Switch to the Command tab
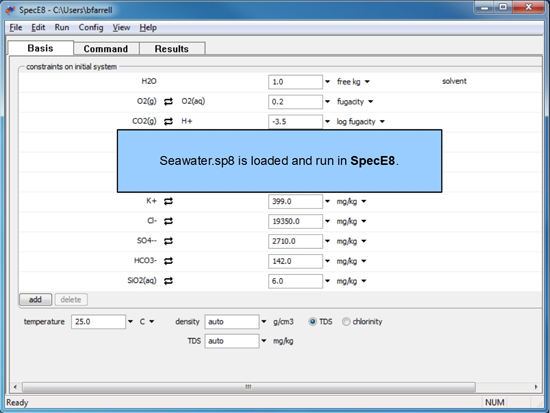550x413 pixels. (x=106, y=49)
